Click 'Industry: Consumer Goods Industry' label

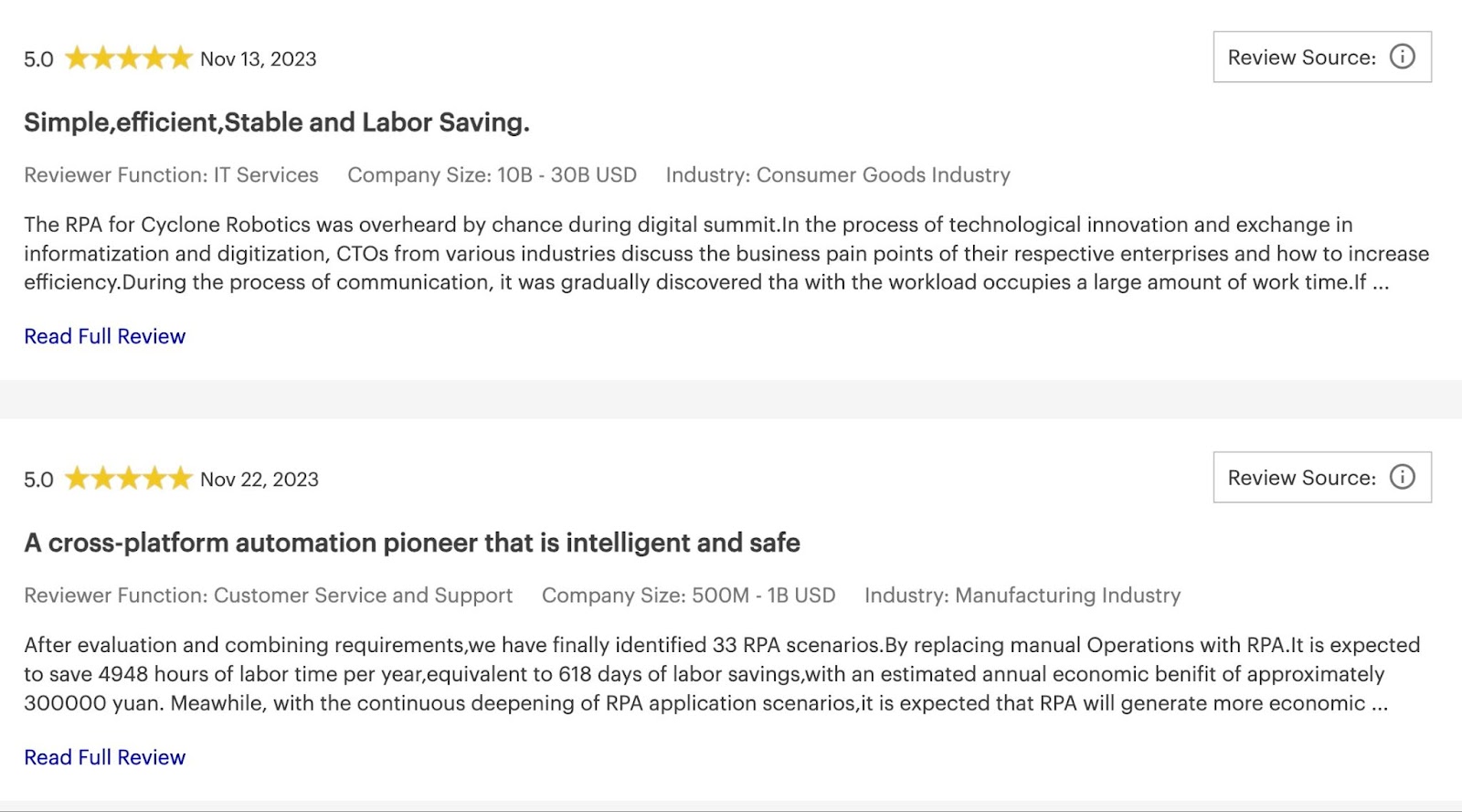838,174
